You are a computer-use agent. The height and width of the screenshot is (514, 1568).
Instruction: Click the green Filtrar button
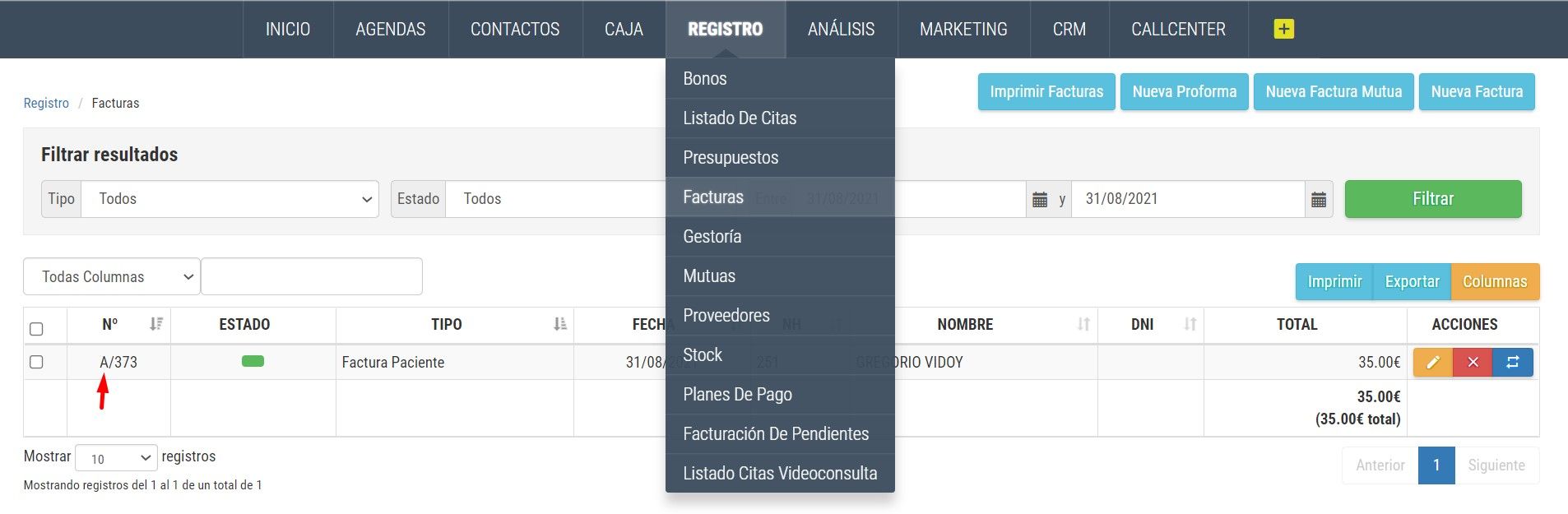pyautogui.click(x=1433, y=199)
